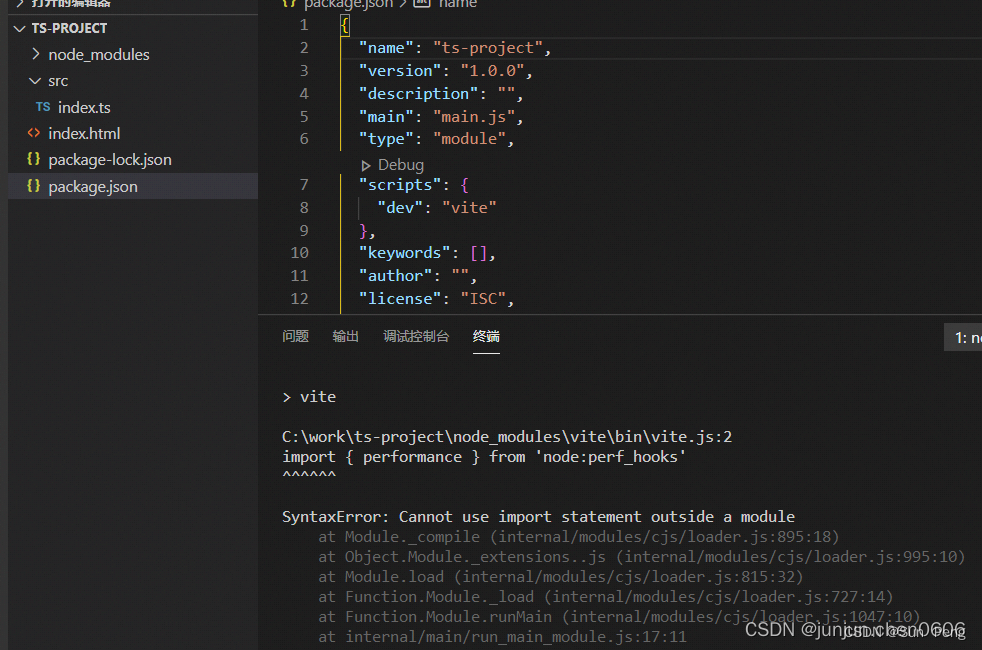
Task: Click the "> vite" command line in terminal
Action: tap(309, 397)
